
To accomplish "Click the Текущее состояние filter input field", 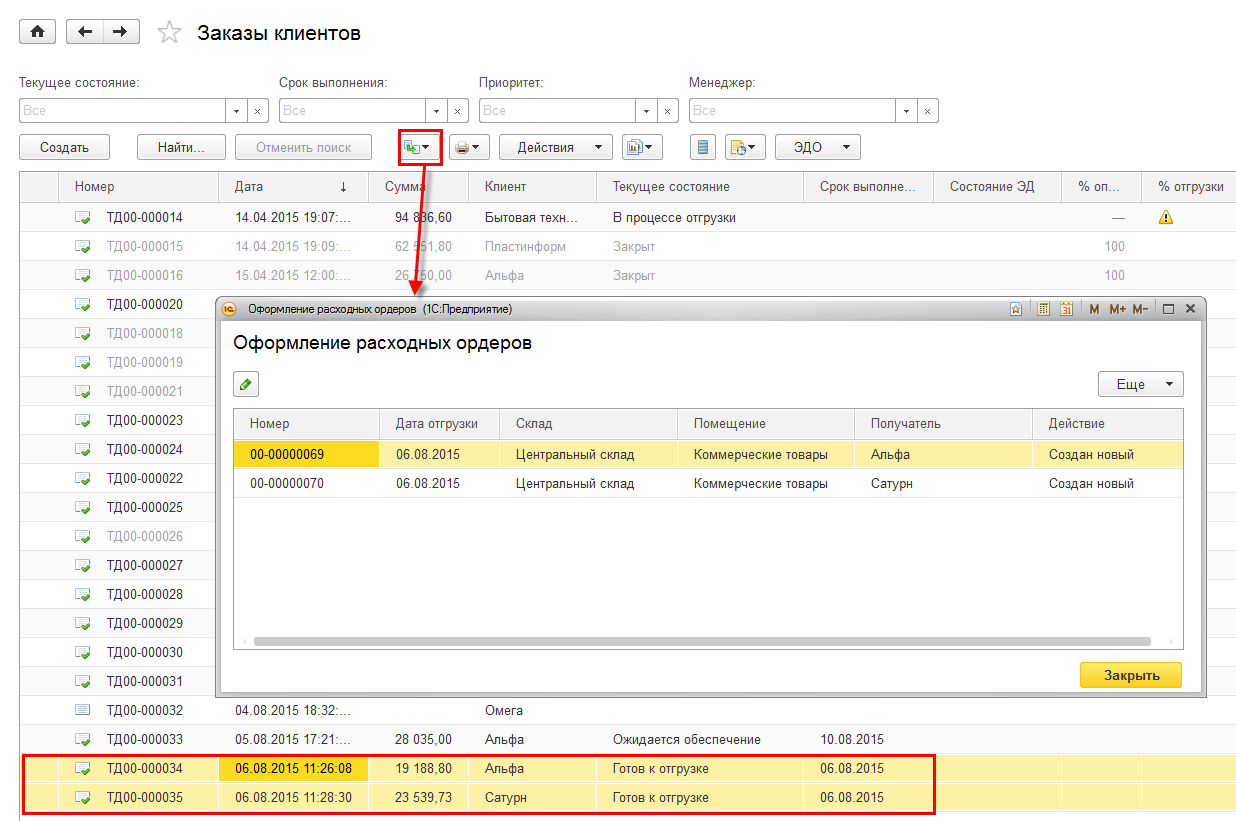I will 123,110.
